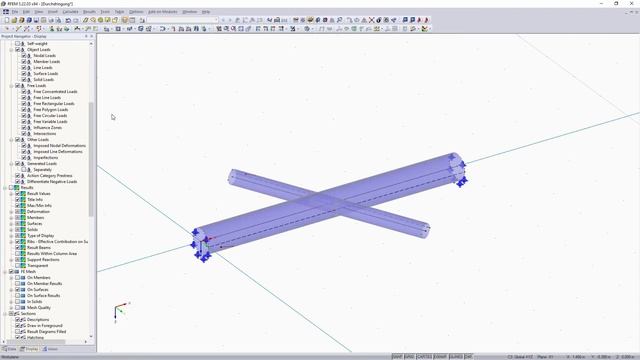Toggle the Mesh Quality checkbox
The image size is (640, 360).
pos(18,308)
